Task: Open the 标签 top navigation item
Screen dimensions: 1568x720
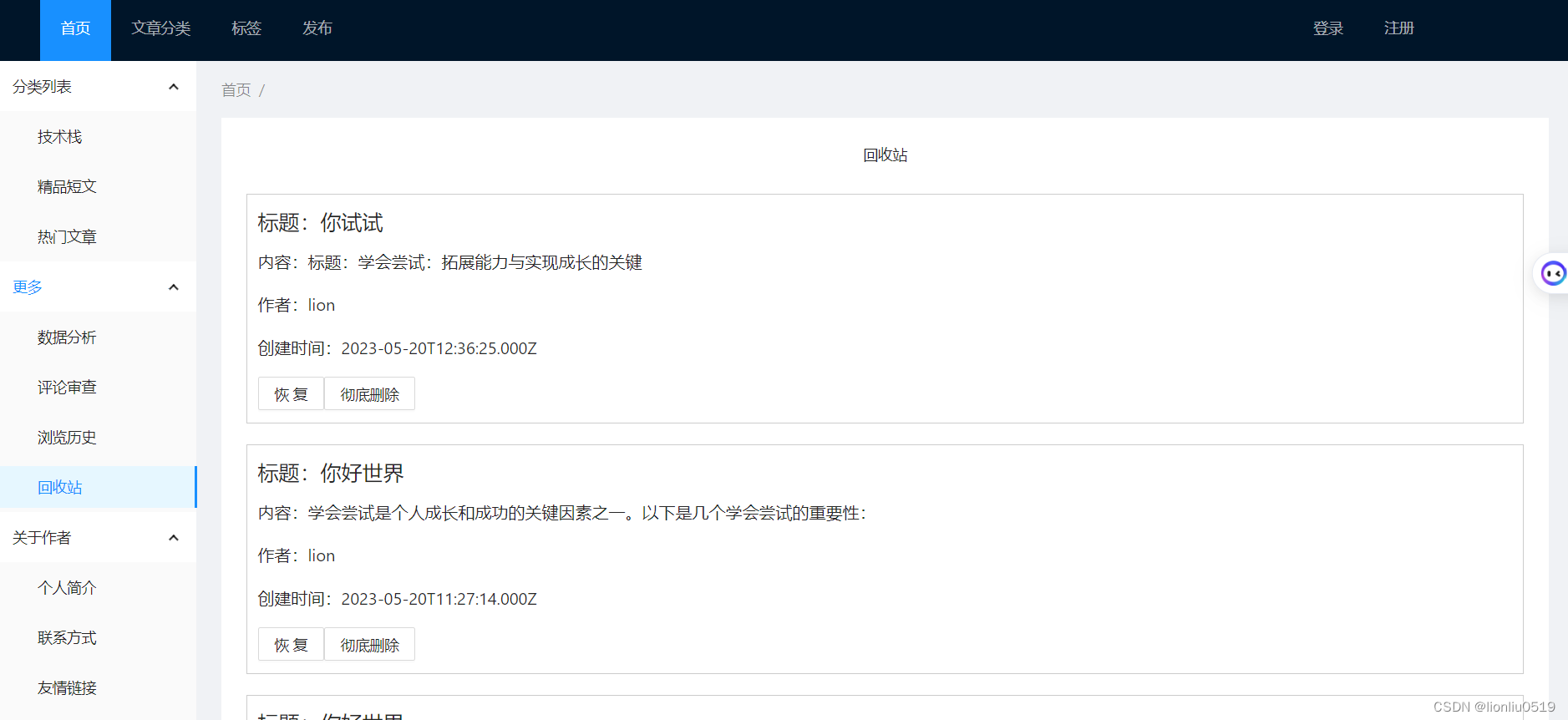Action: pos(246,28)
